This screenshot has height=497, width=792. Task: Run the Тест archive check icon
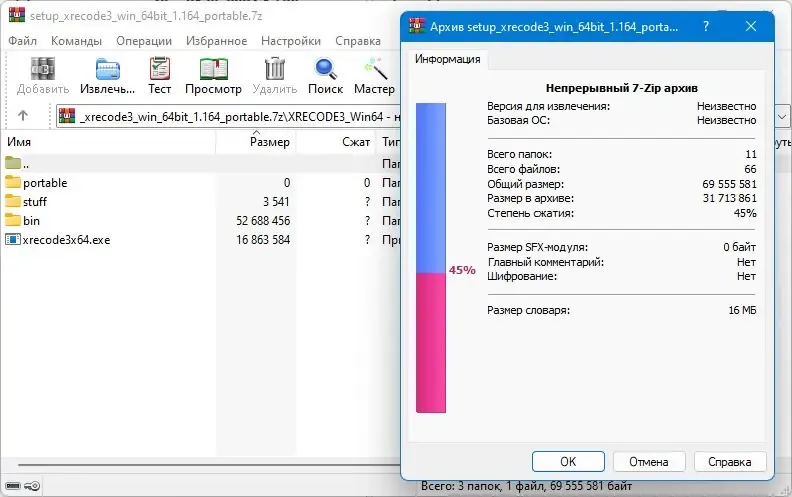160,68
